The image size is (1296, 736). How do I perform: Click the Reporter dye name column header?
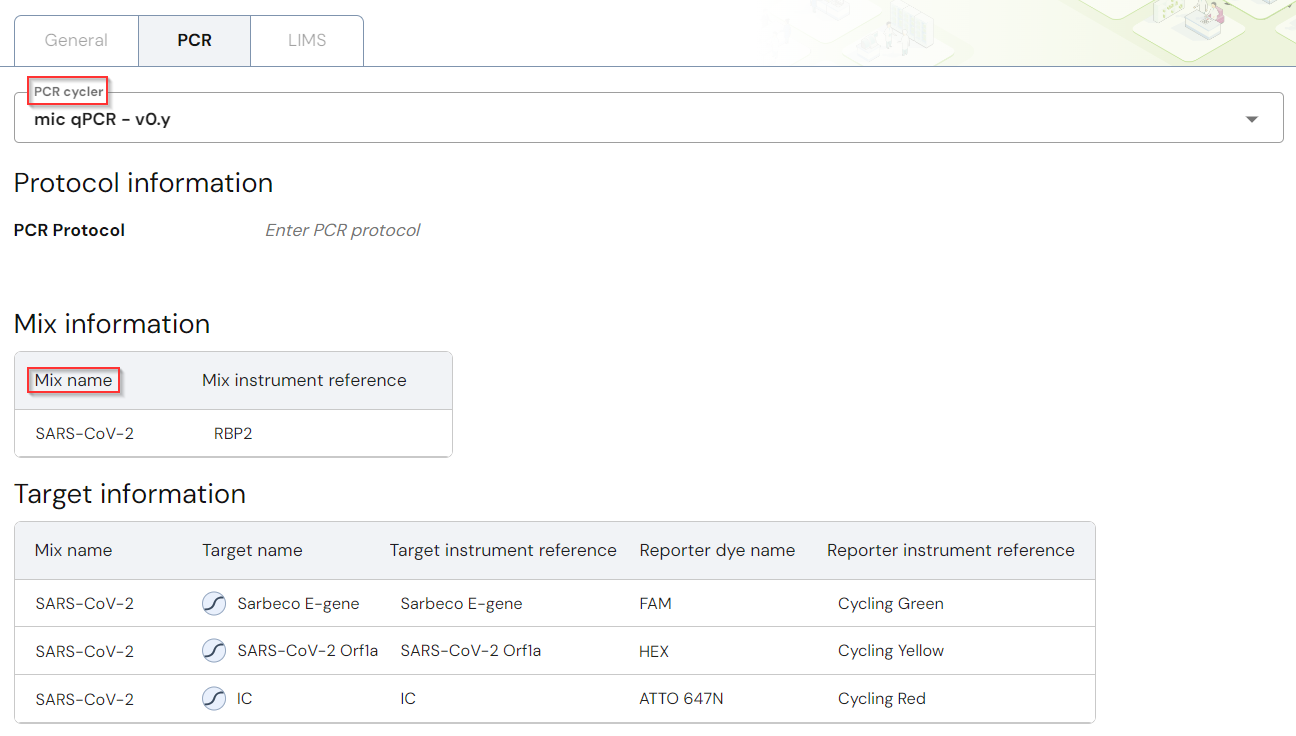[x=717, y=550]
